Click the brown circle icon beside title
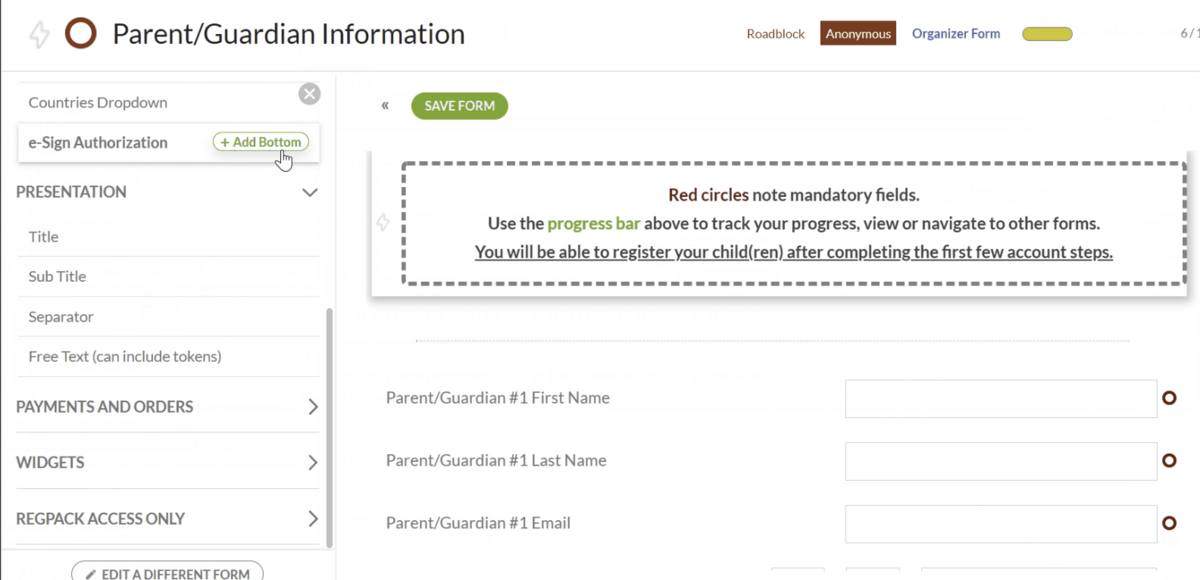Viewport: 1200px width, 580px height. click(x=81, y=34)
